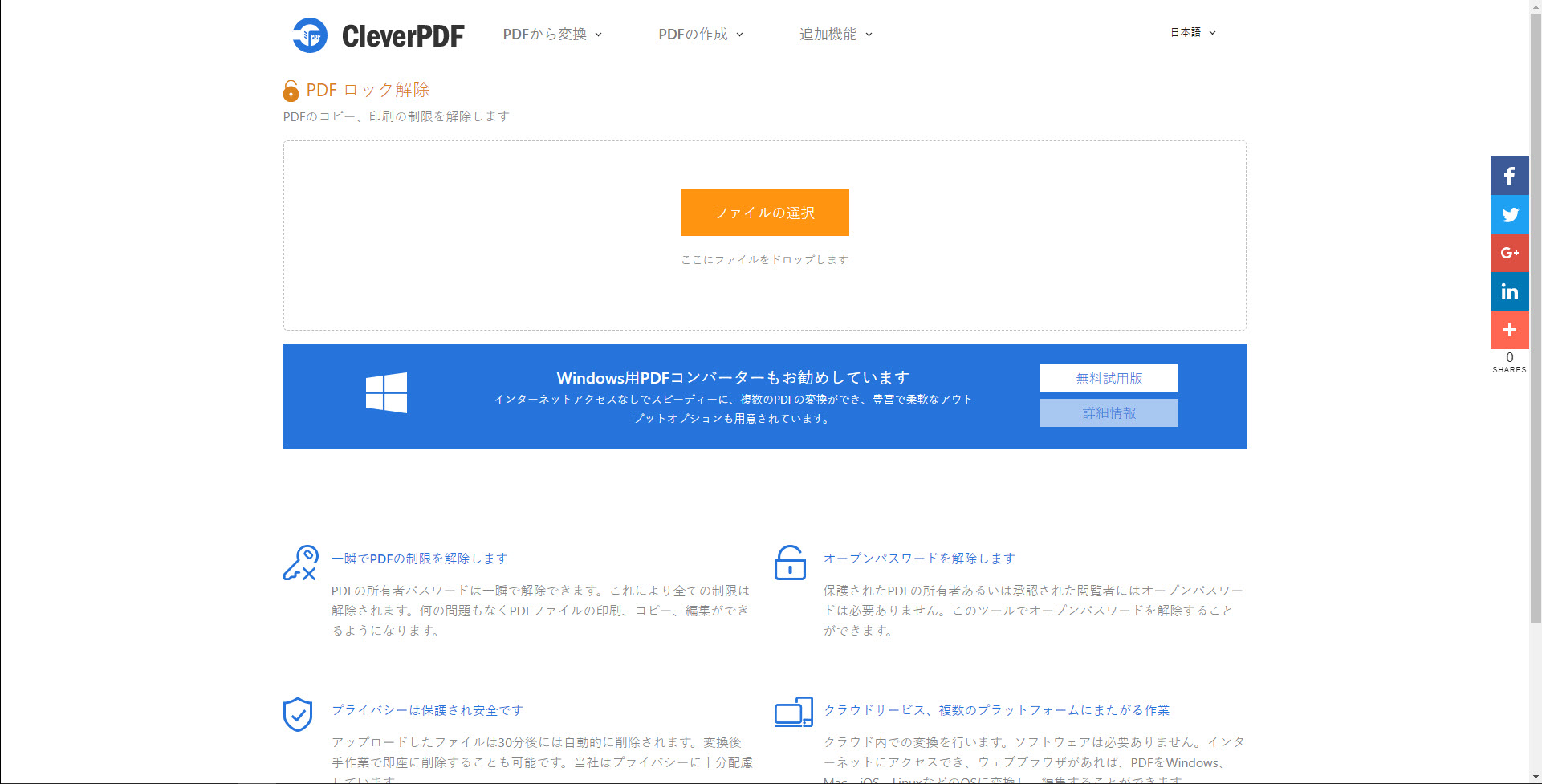Click the shield checkmark privacy icon

click(298, 713)
